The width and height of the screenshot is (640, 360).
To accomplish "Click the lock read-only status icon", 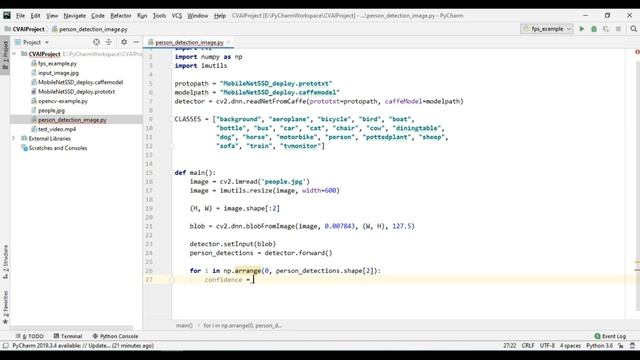I will 621,346.
